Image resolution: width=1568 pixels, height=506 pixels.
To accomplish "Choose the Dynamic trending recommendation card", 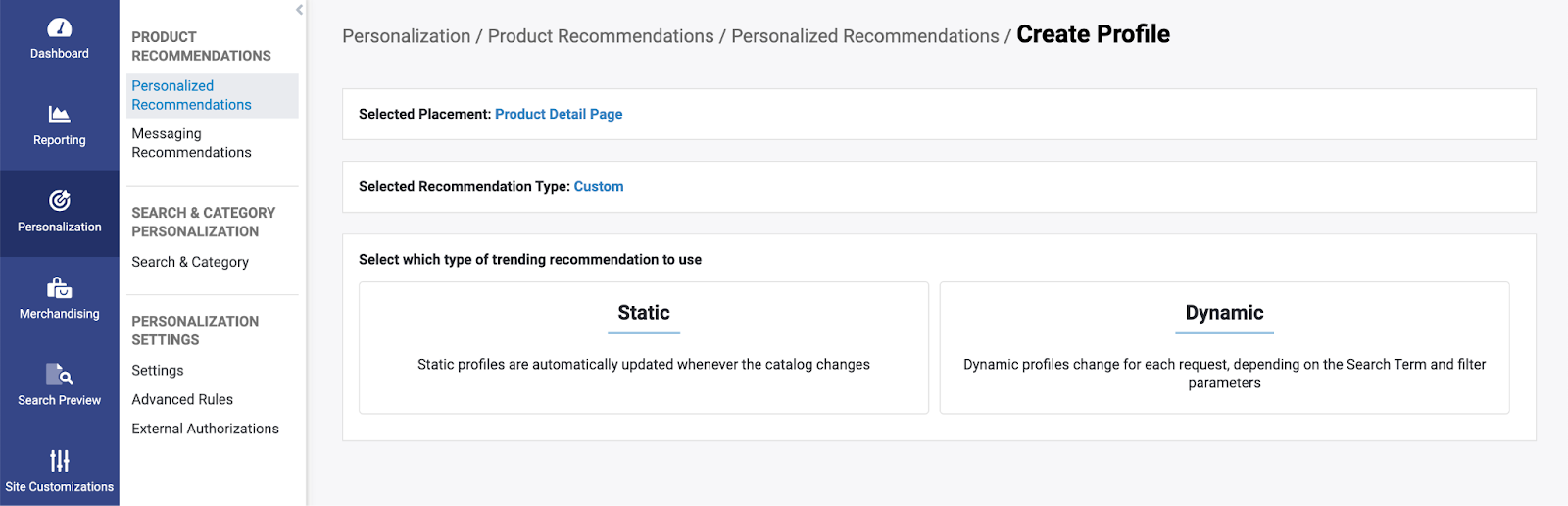I will pyautogui.click(x=1224, y=348).
